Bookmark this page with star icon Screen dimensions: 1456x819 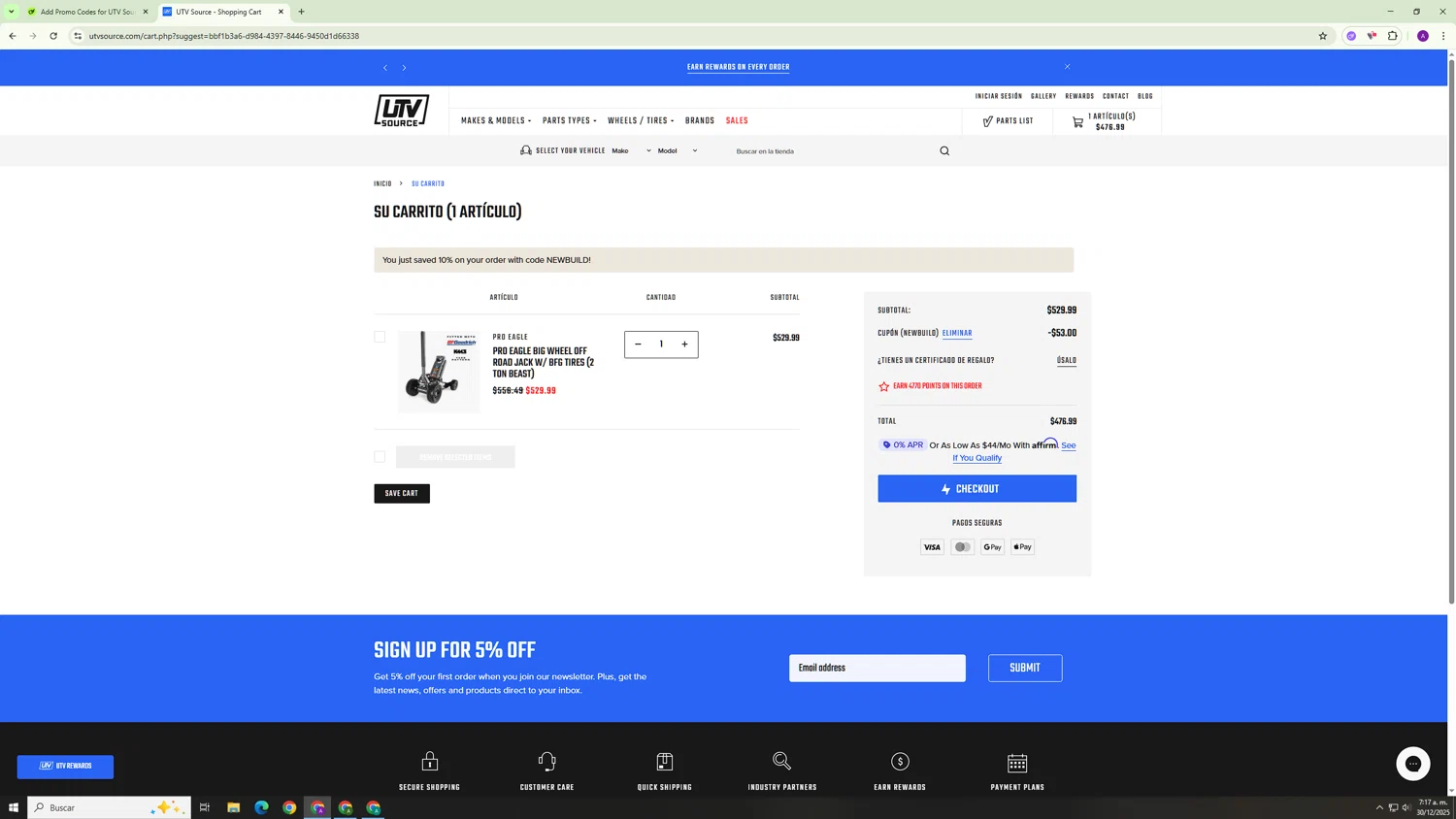pyautogui.click(x=1322, y=36)
